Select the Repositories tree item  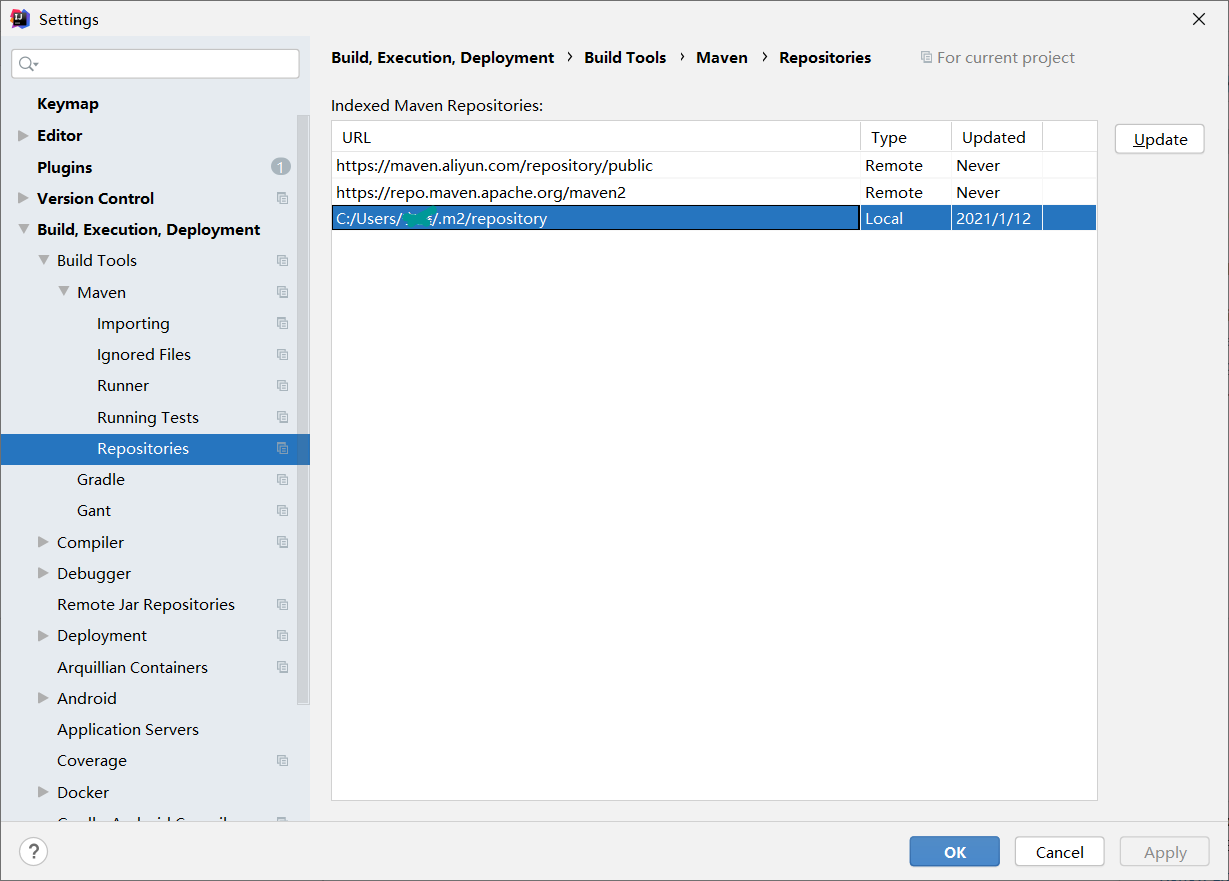[x=155, y=448]
